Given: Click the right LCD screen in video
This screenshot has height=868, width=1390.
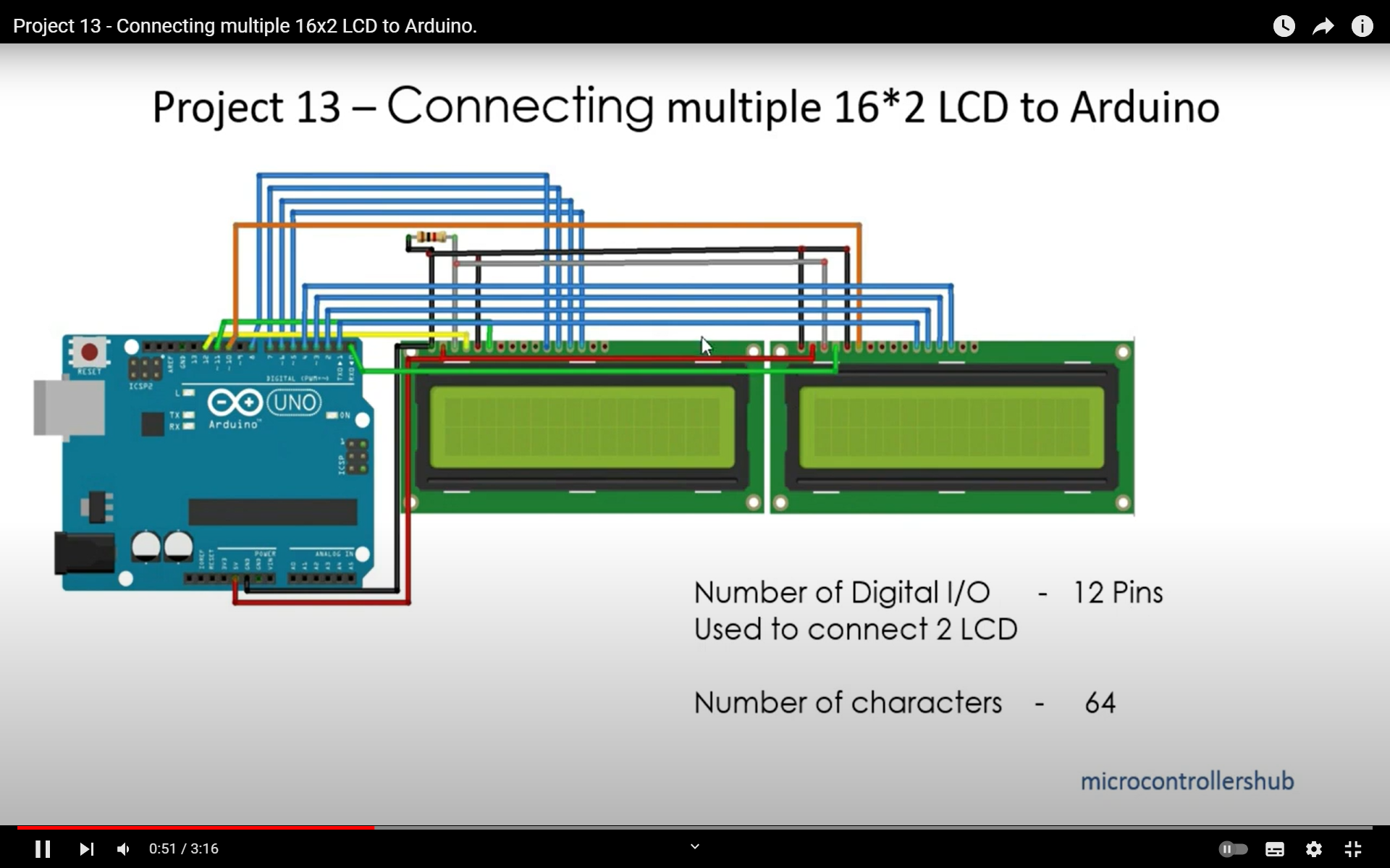Looking at the screenshot, I should click(951, 429).
